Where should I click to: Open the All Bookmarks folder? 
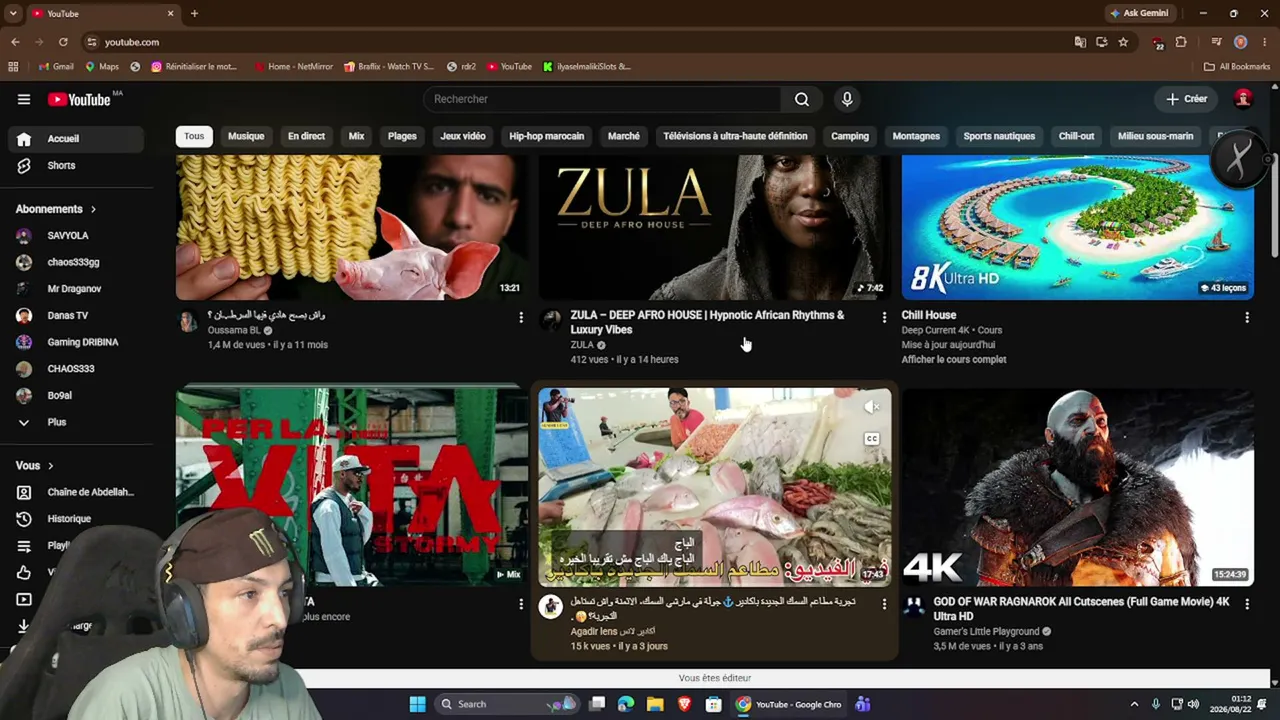pyautogui.click(x=1237, y=67)
